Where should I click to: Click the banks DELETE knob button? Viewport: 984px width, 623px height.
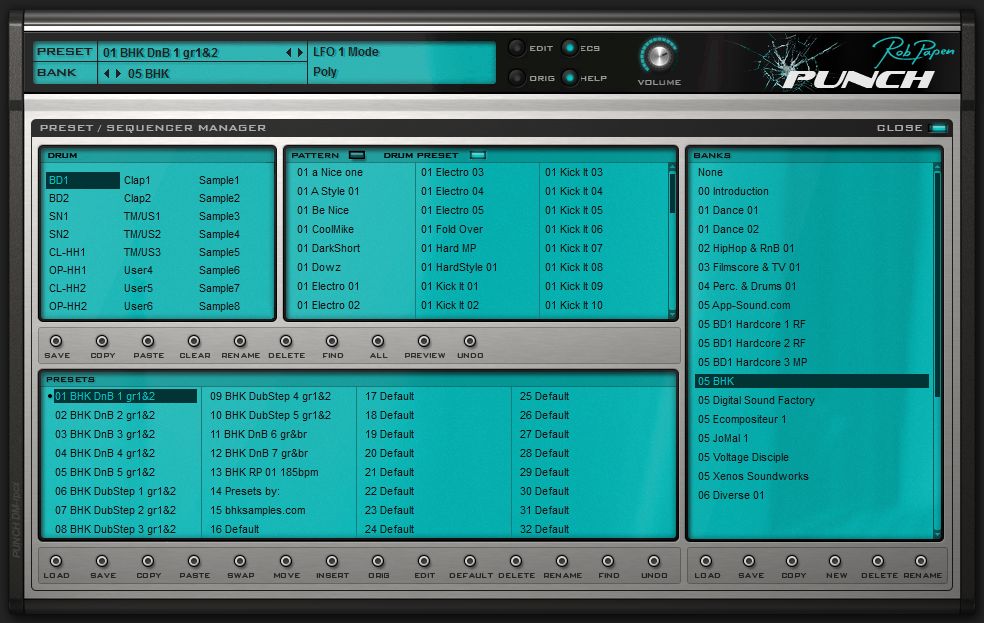(878, 561)
